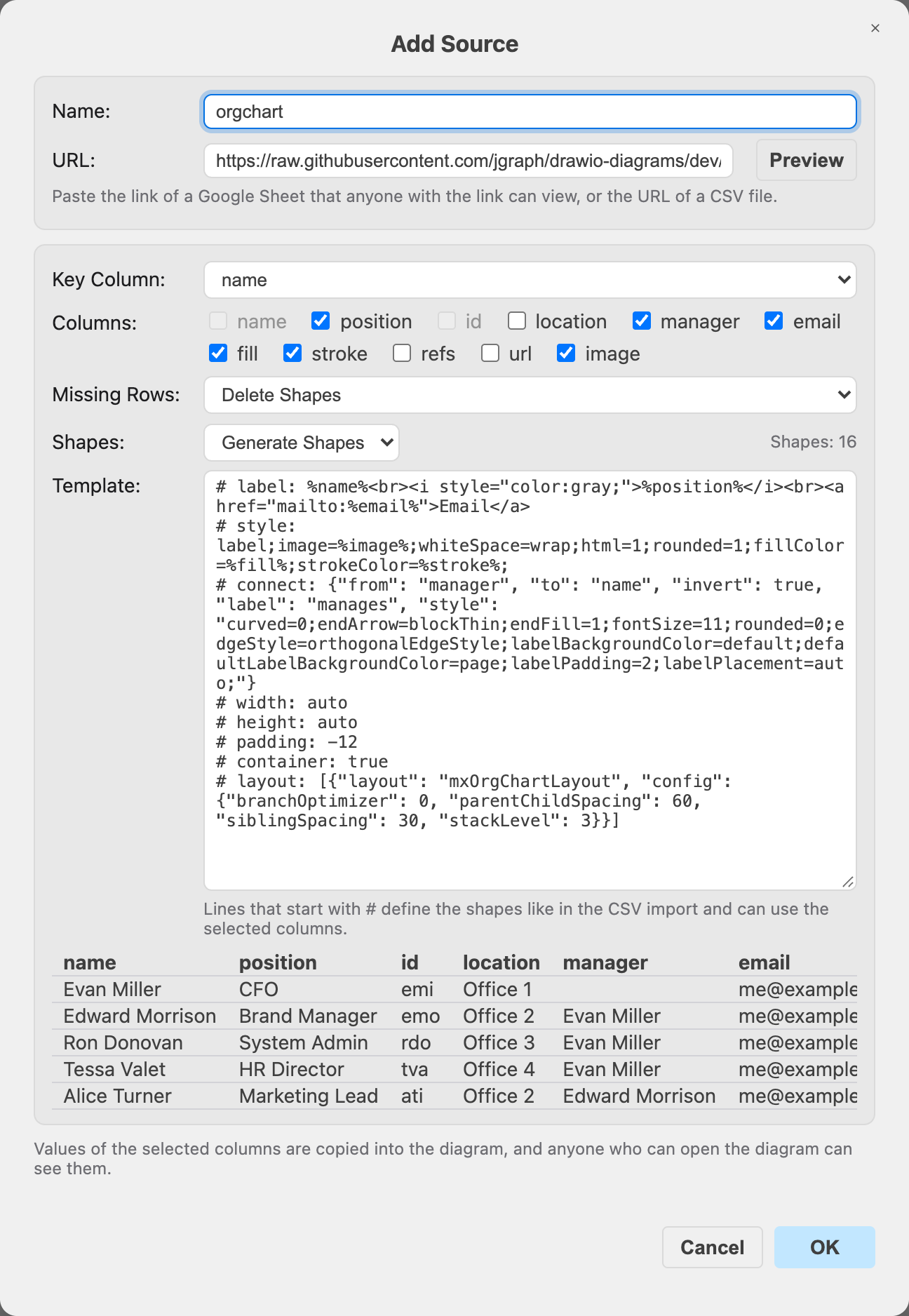The image size is (909, 1316).
Task: Click the 'tva' id cell
Action: 415,1069
